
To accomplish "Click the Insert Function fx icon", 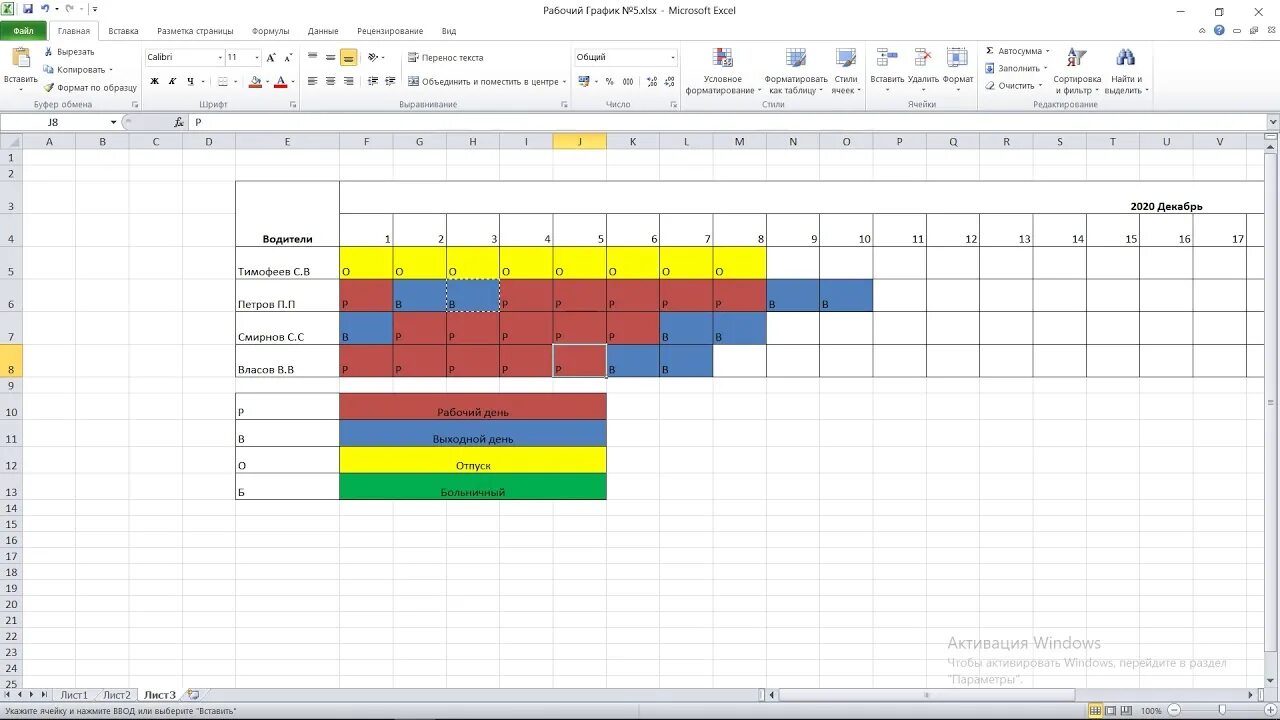I will [x=179, y=122].
